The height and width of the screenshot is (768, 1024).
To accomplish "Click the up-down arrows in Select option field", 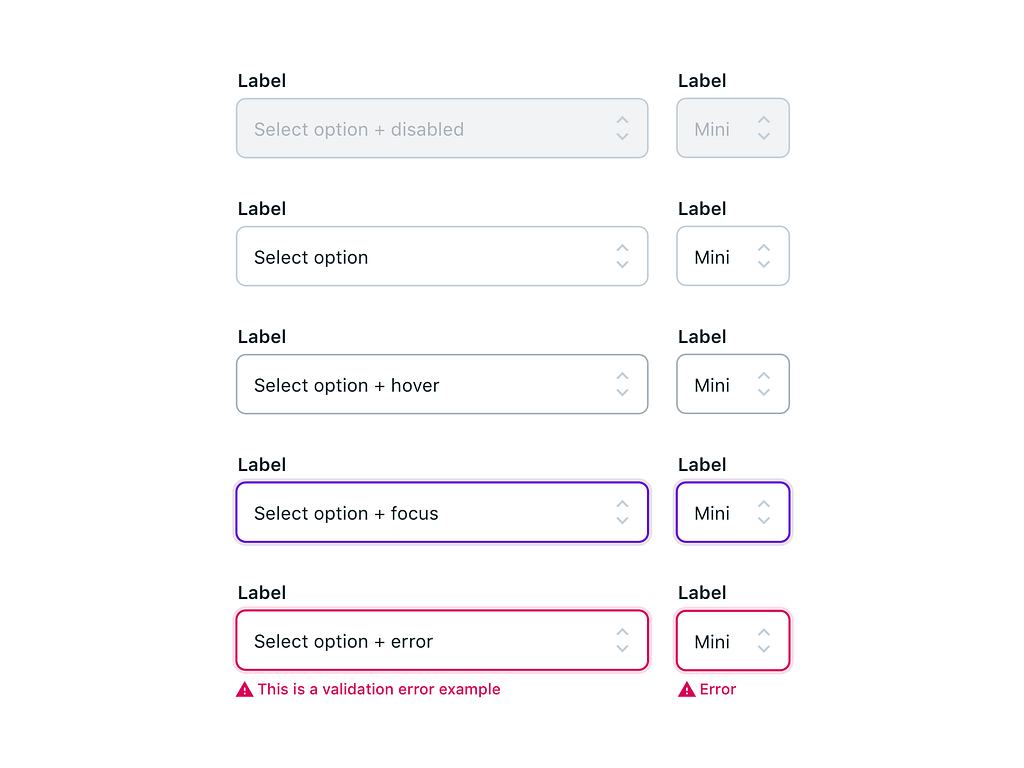I will point(621,256).
